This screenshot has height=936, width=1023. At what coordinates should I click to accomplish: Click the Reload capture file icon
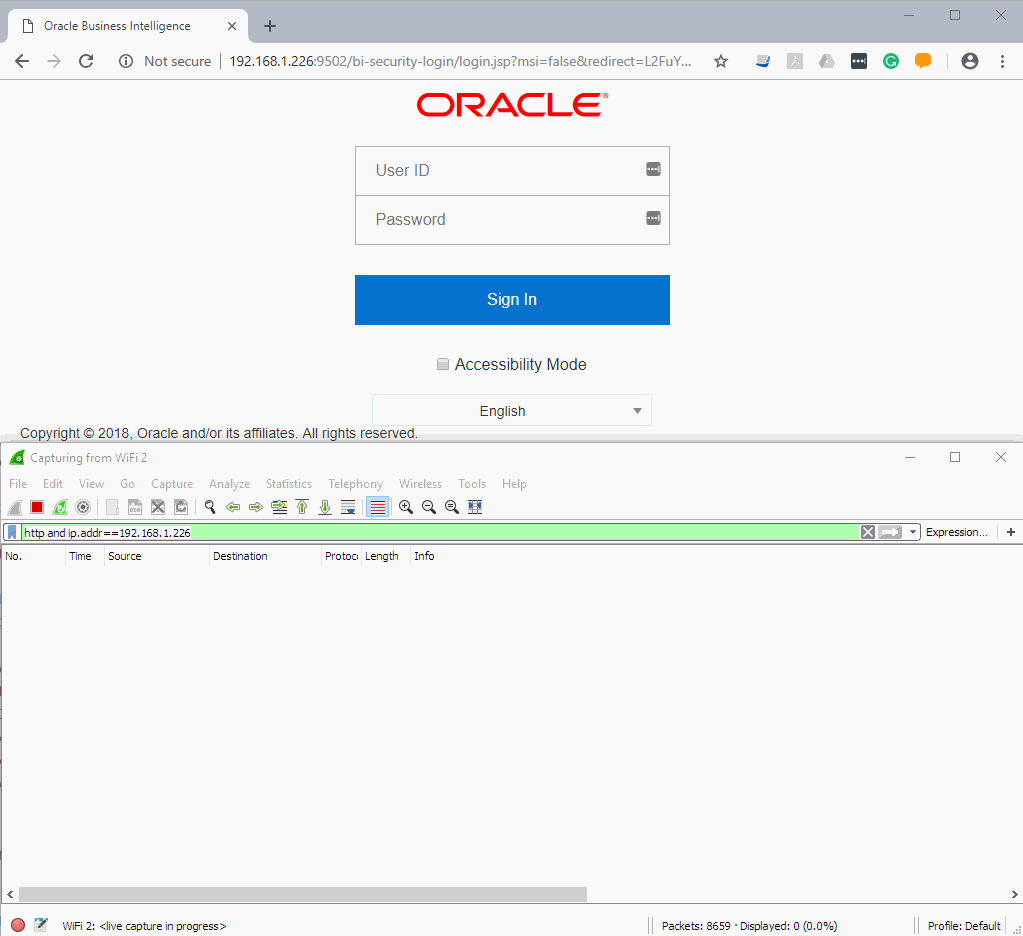(x=181, y=507)
